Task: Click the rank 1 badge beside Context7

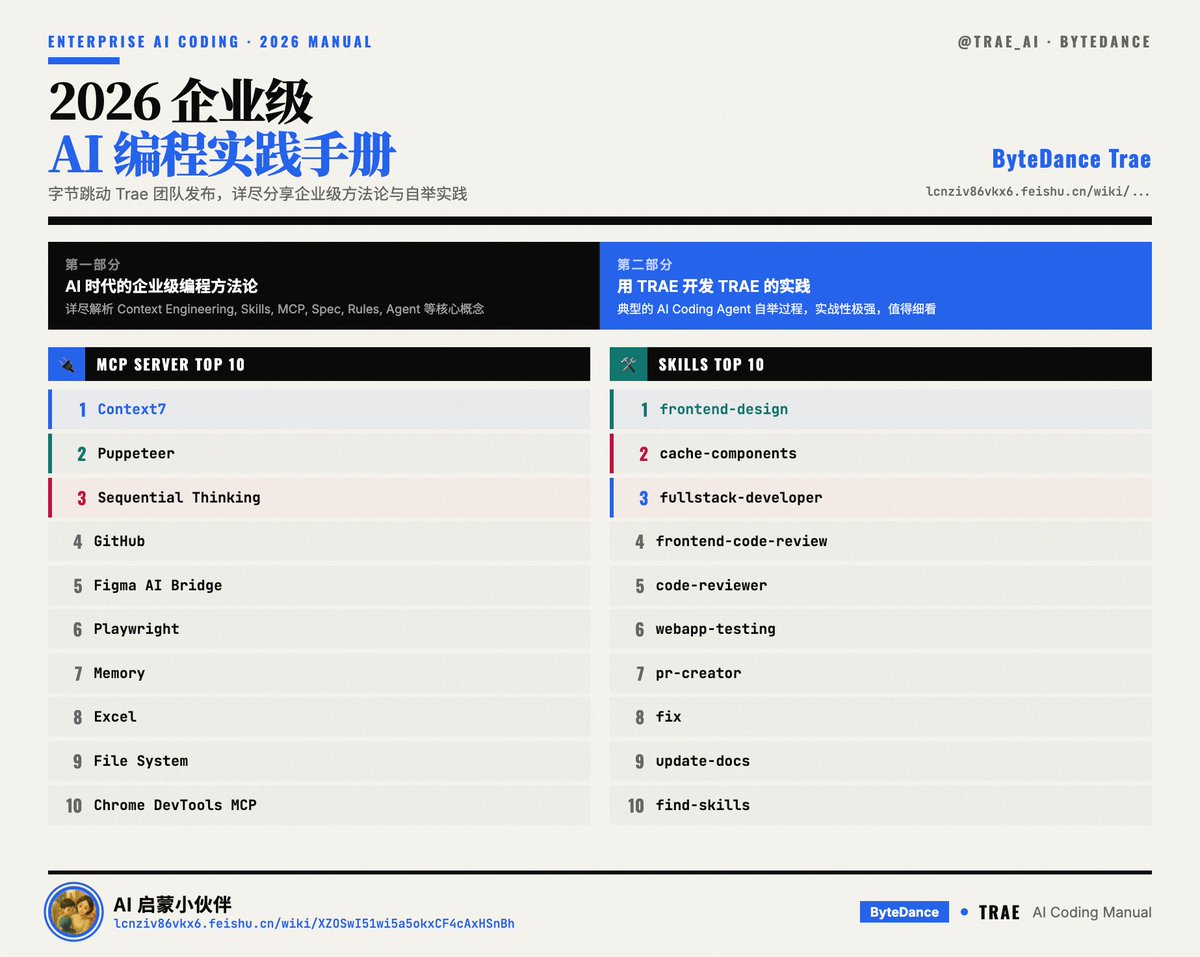Action: click(x=81, y=409)
